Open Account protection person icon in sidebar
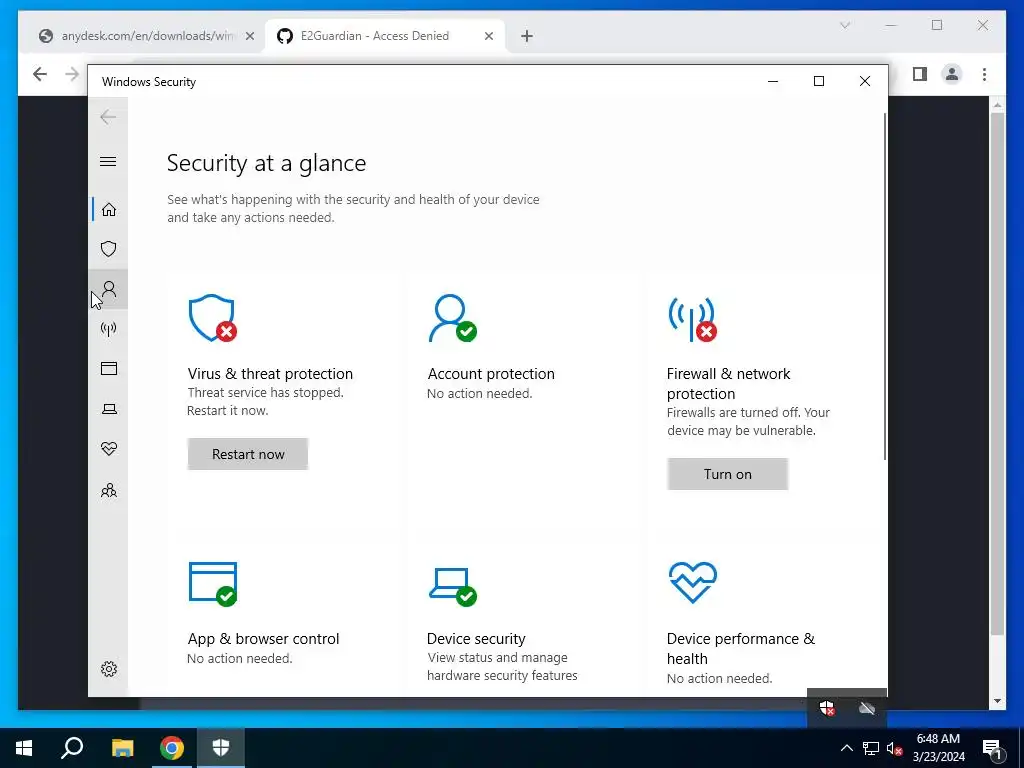The width and height of the screenshot is (1024, 768). pyautogui.click(x=108, y=289)
